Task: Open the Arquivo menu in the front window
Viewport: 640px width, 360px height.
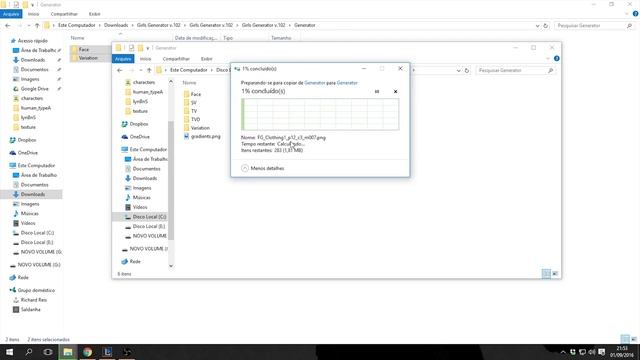Action: click(x=123, y=59)
